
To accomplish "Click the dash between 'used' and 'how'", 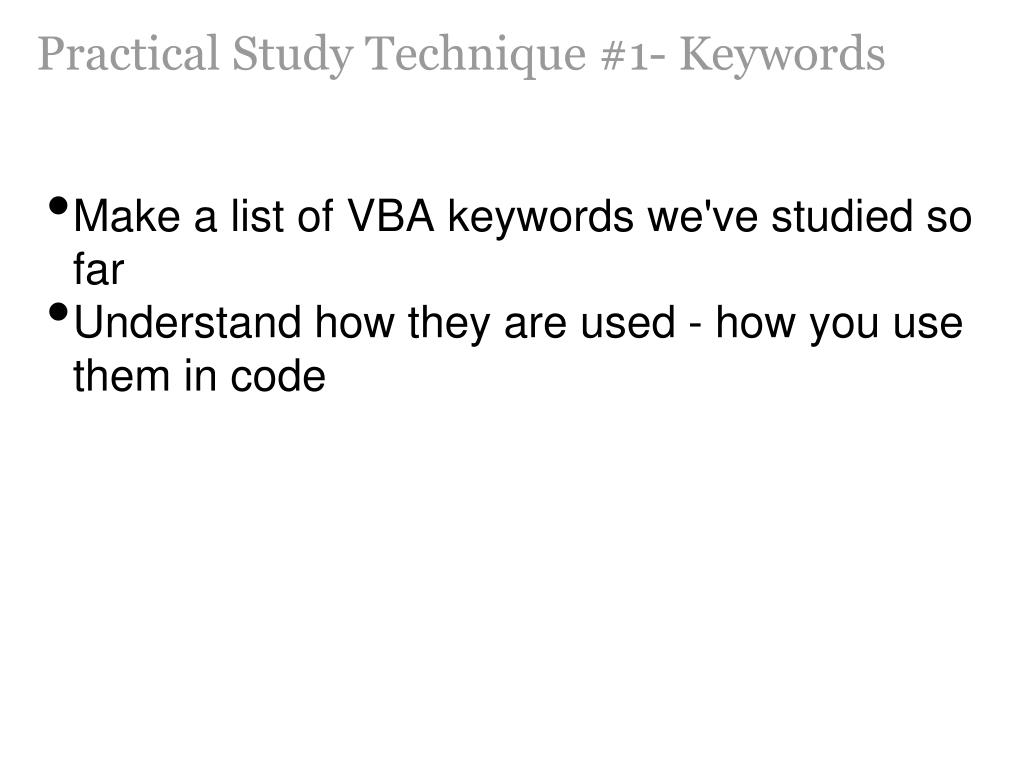I will coord(695,325).
